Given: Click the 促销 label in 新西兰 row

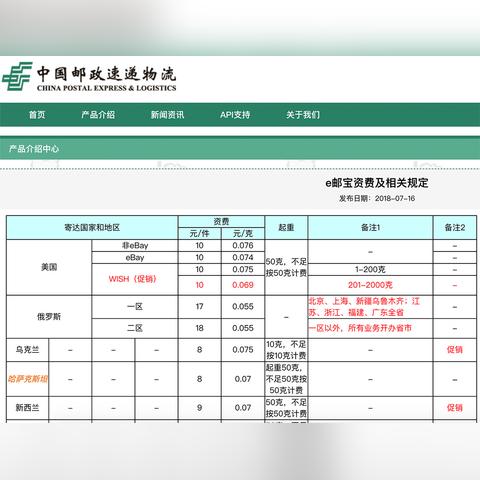Looking at the screenshot, I should pos(455,408).
